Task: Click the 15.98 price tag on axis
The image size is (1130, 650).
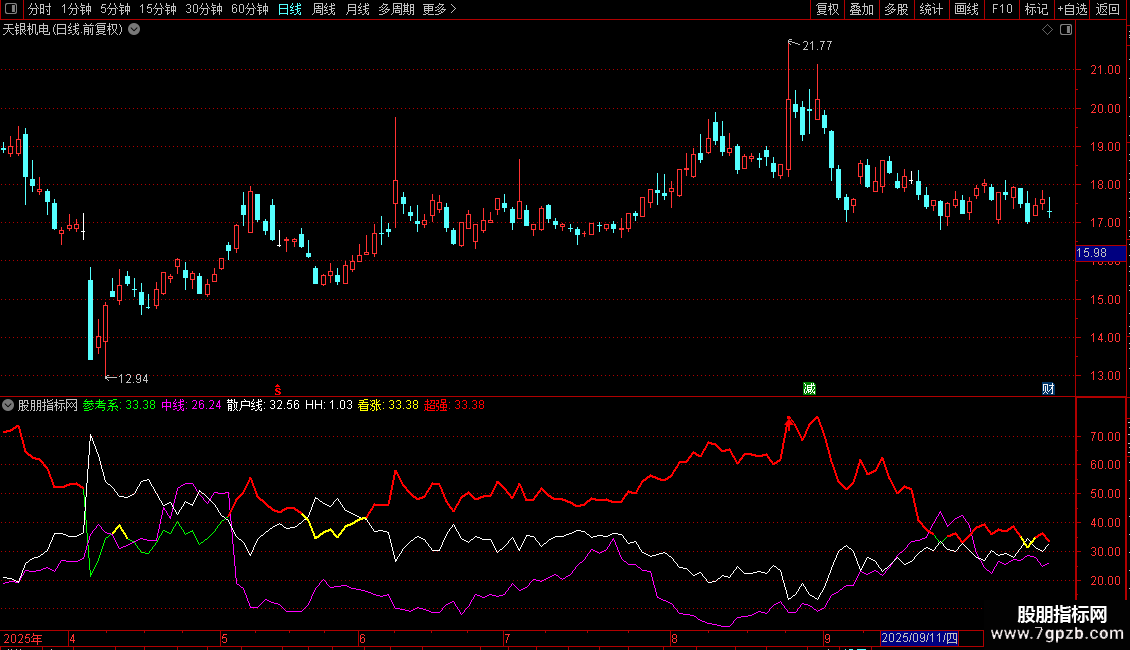Action: pyautogui.click(x=1100, y=253)
